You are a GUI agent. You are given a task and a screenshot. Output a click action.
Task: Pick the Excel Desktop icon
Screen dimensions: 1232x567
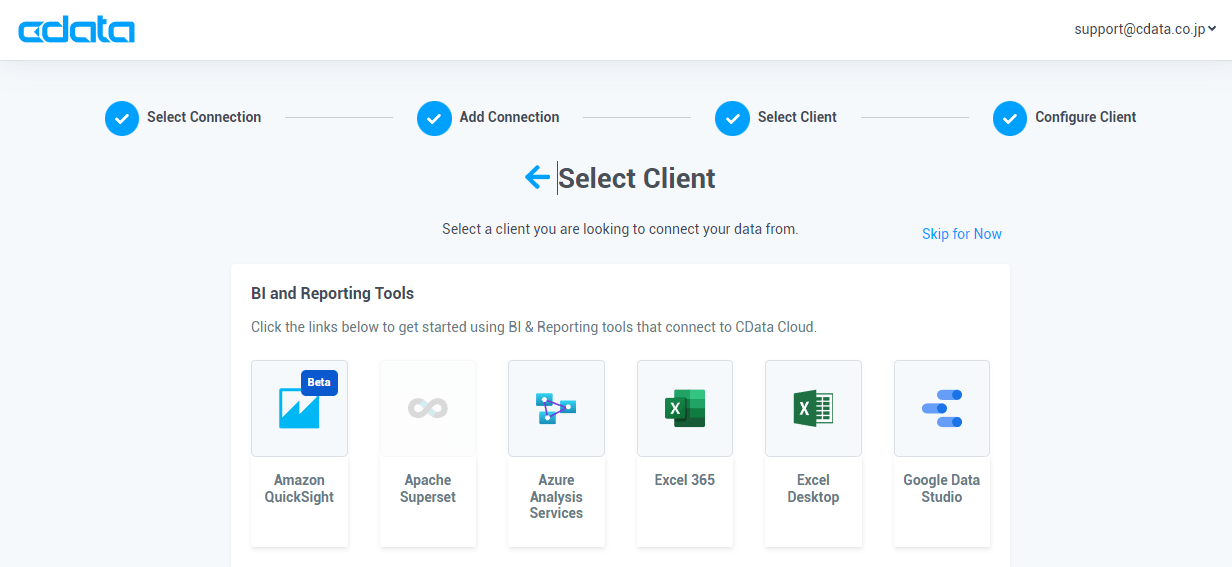click(x=813, y=408)
